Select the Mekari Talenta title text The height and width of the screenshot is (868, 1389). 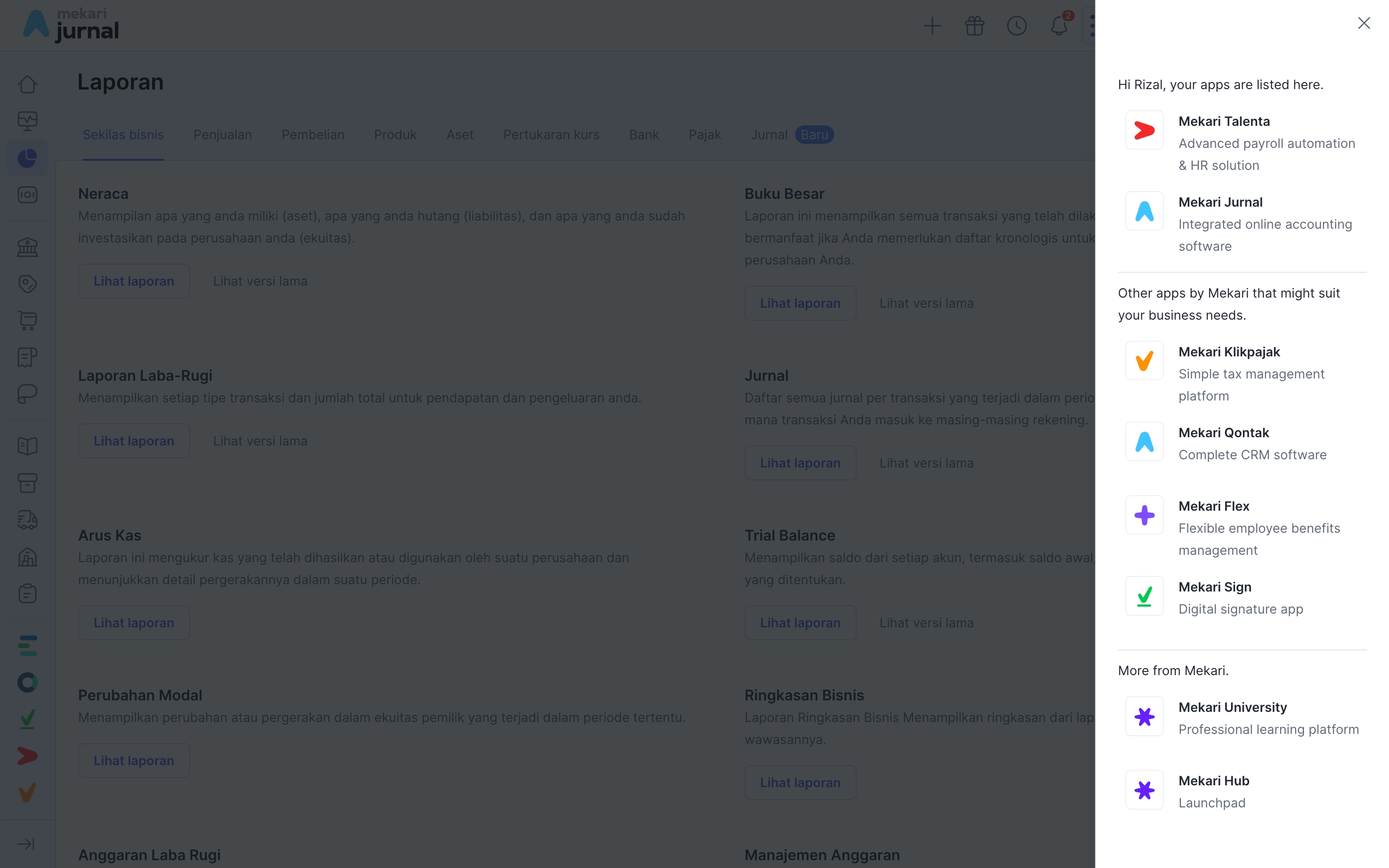click(x=1224, y=122)
